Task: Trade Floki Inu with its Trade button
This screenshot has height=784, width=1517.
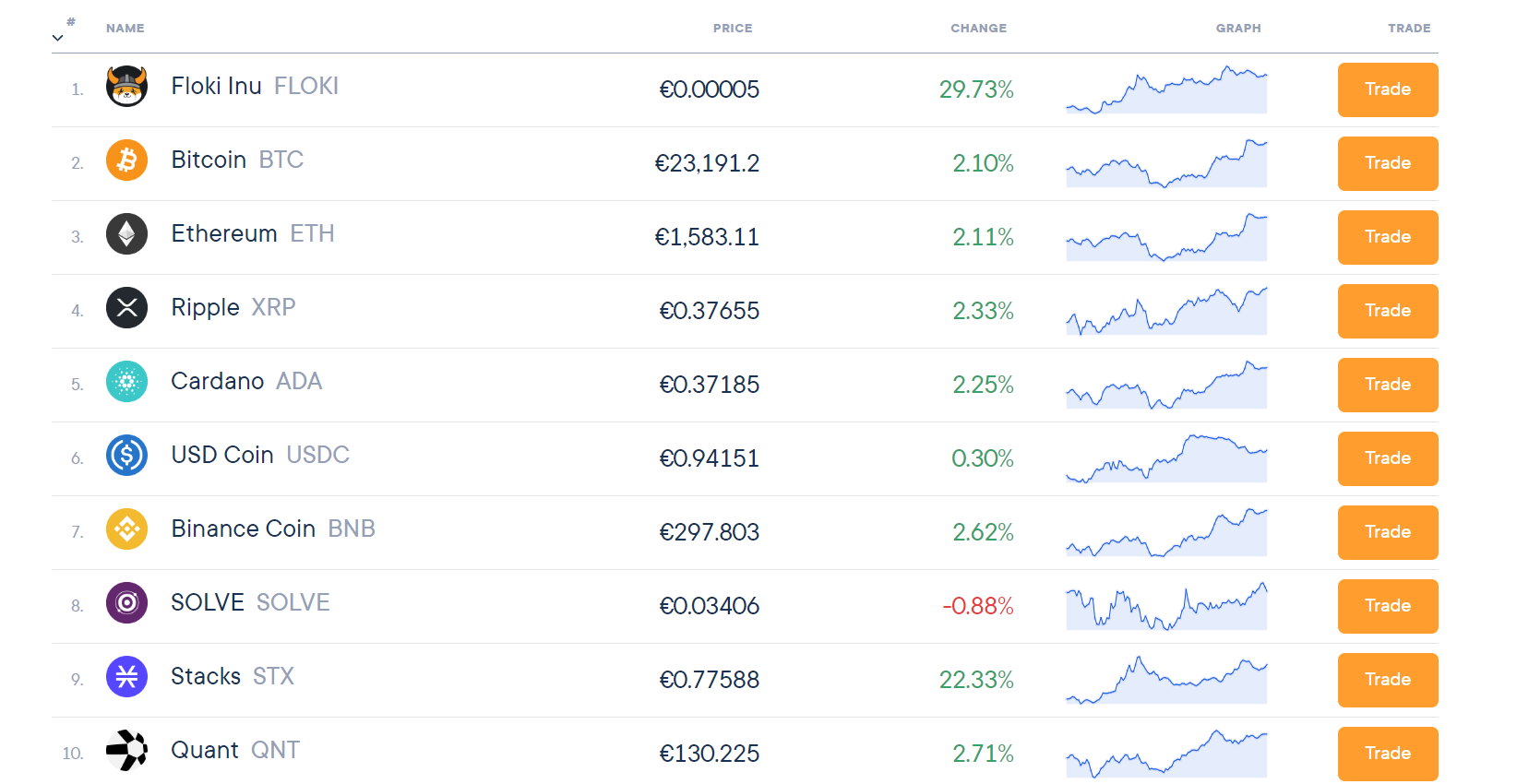Action: pos(1388,89)
